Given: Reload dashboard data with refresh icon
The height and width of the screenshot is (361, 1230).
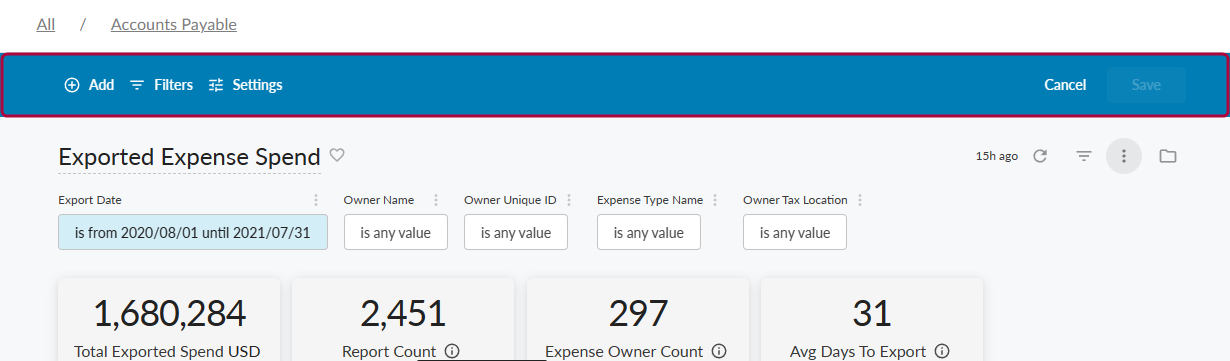Looking at the screenshot, I should click(1040, 156).
